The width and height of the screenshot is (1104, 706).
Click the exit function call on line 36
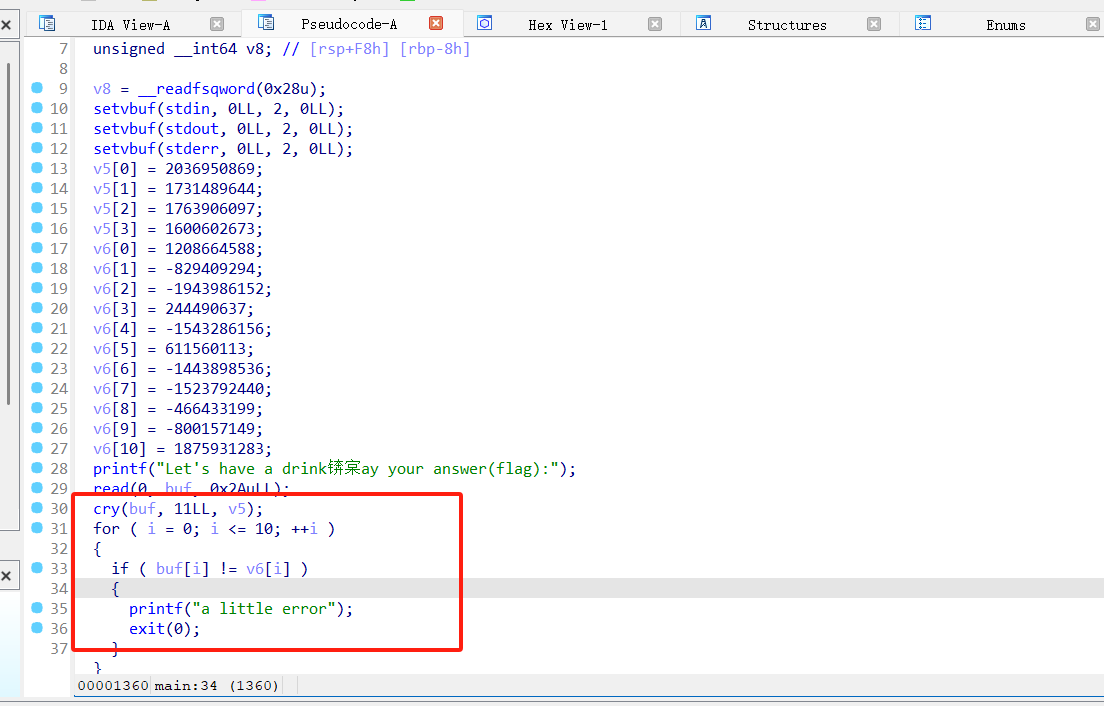coord(146,628)
